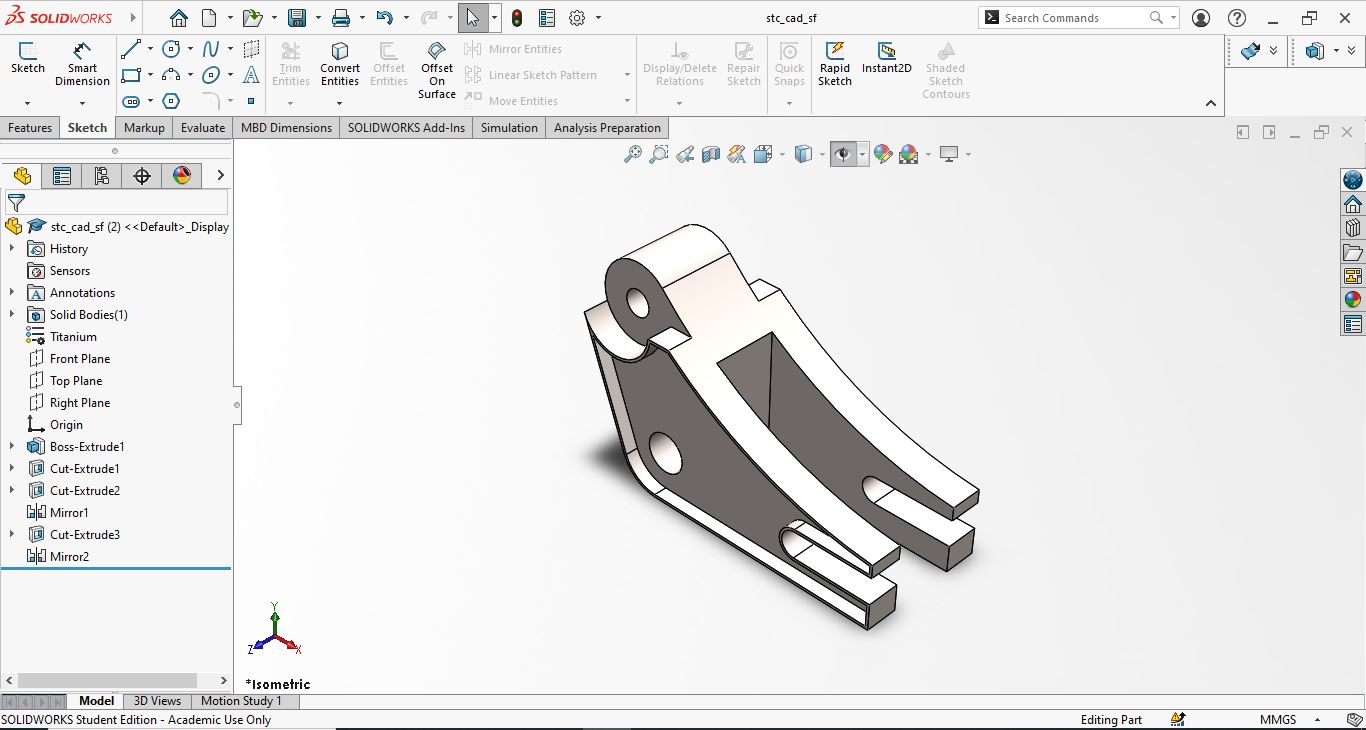Undo the last action

tap(385, 18)
